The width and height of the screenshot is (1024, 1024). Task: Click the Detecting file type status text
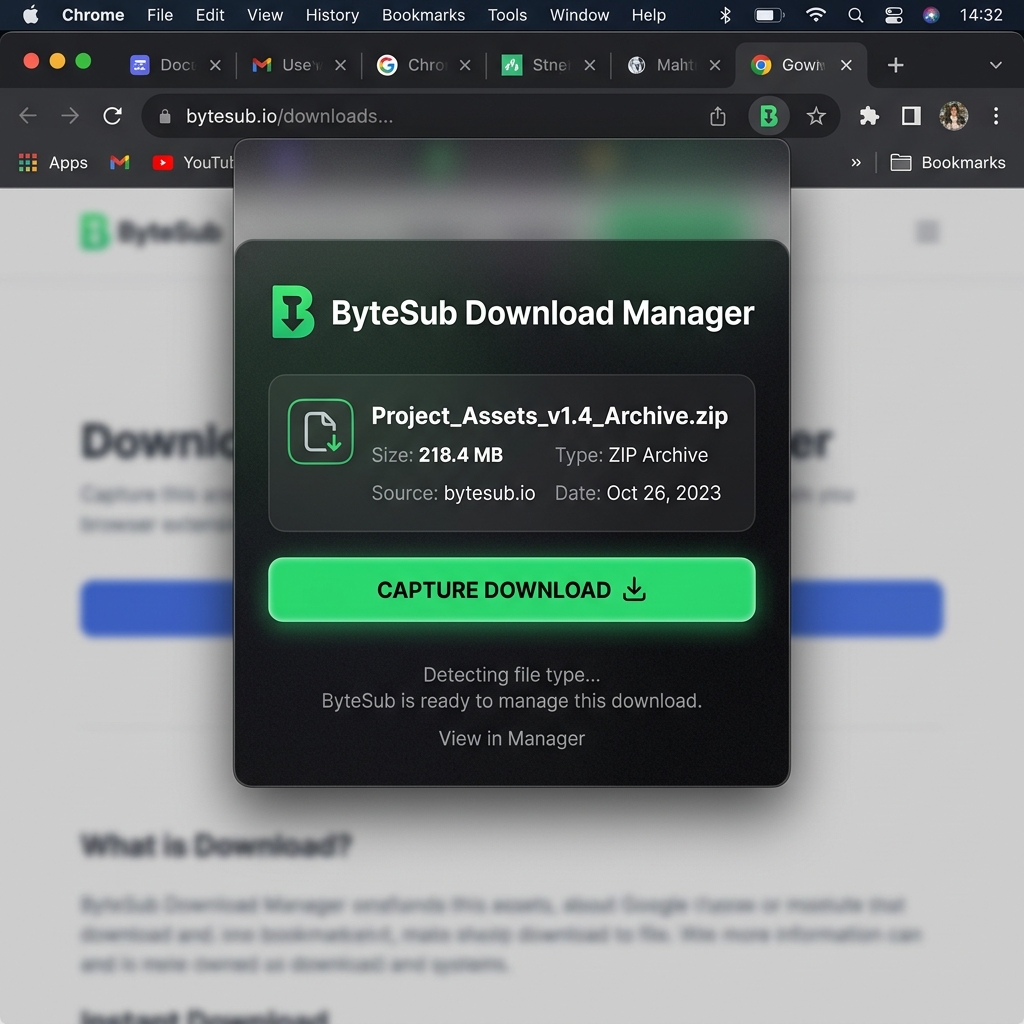511,675
